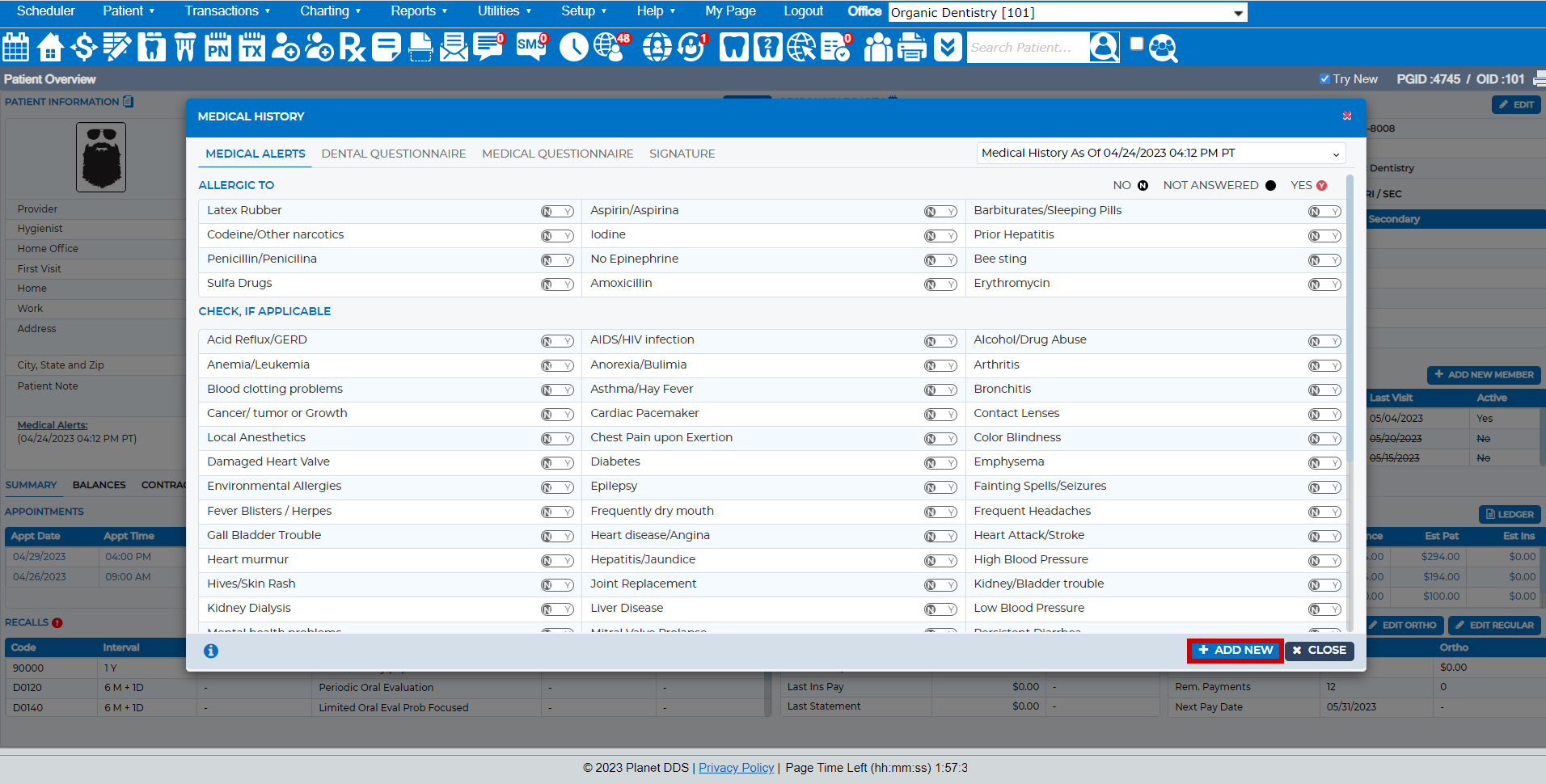Image resolution: width=1546 pixels, height=784 pixels.
Task: Open the SMS messages icon
Action: 531,47
